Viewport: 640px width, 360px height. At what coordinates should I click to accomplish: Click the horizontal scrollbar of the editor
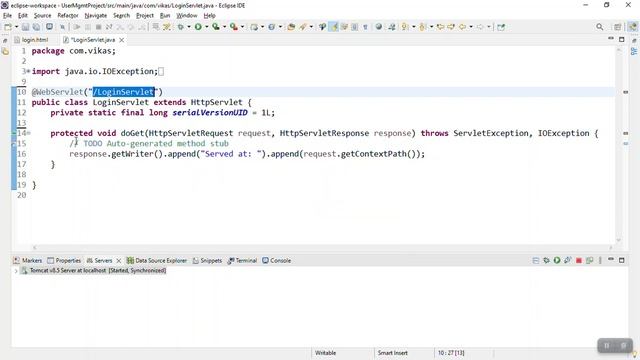pos(322,247)
